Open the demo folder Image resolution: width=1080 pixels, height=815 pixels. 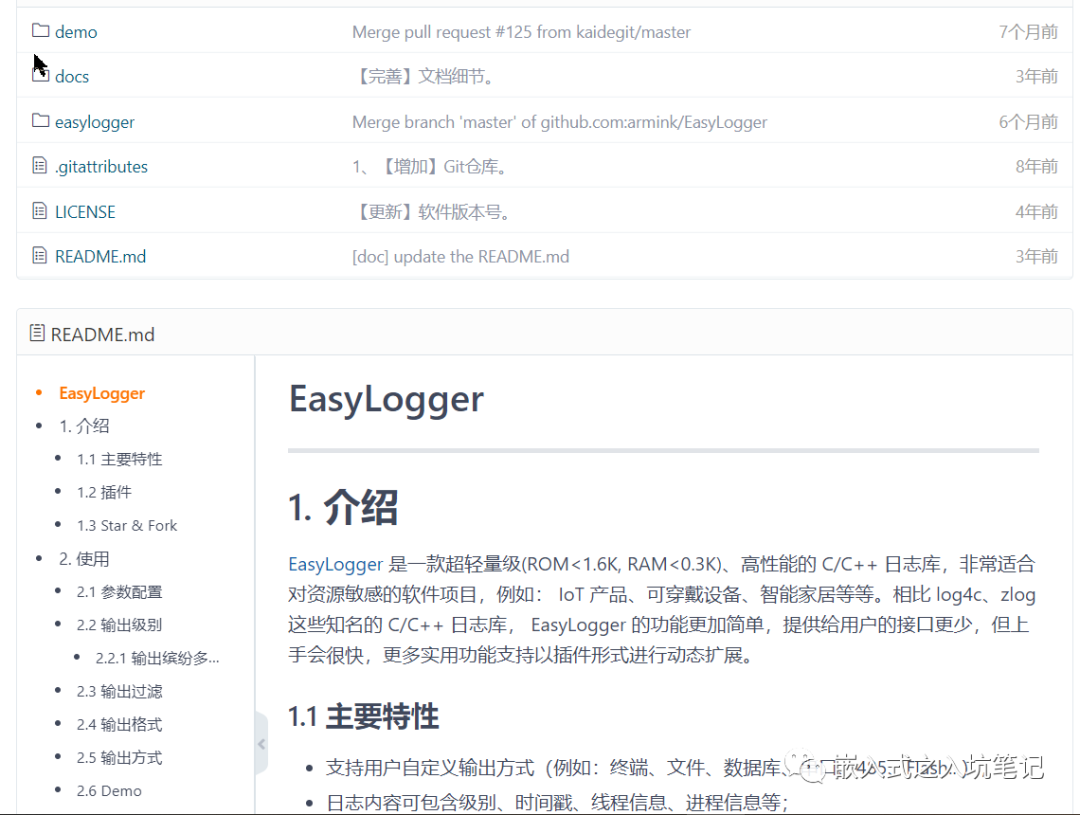(x=76, y=32)
